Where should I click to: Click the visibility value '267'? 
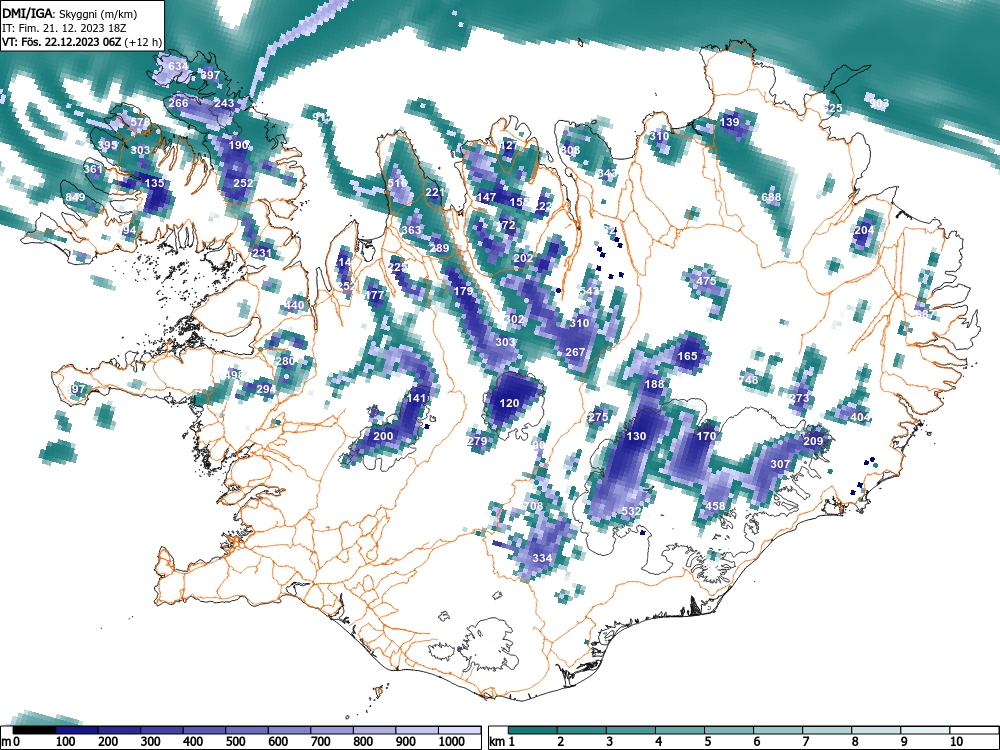click(x=575, y=352)
